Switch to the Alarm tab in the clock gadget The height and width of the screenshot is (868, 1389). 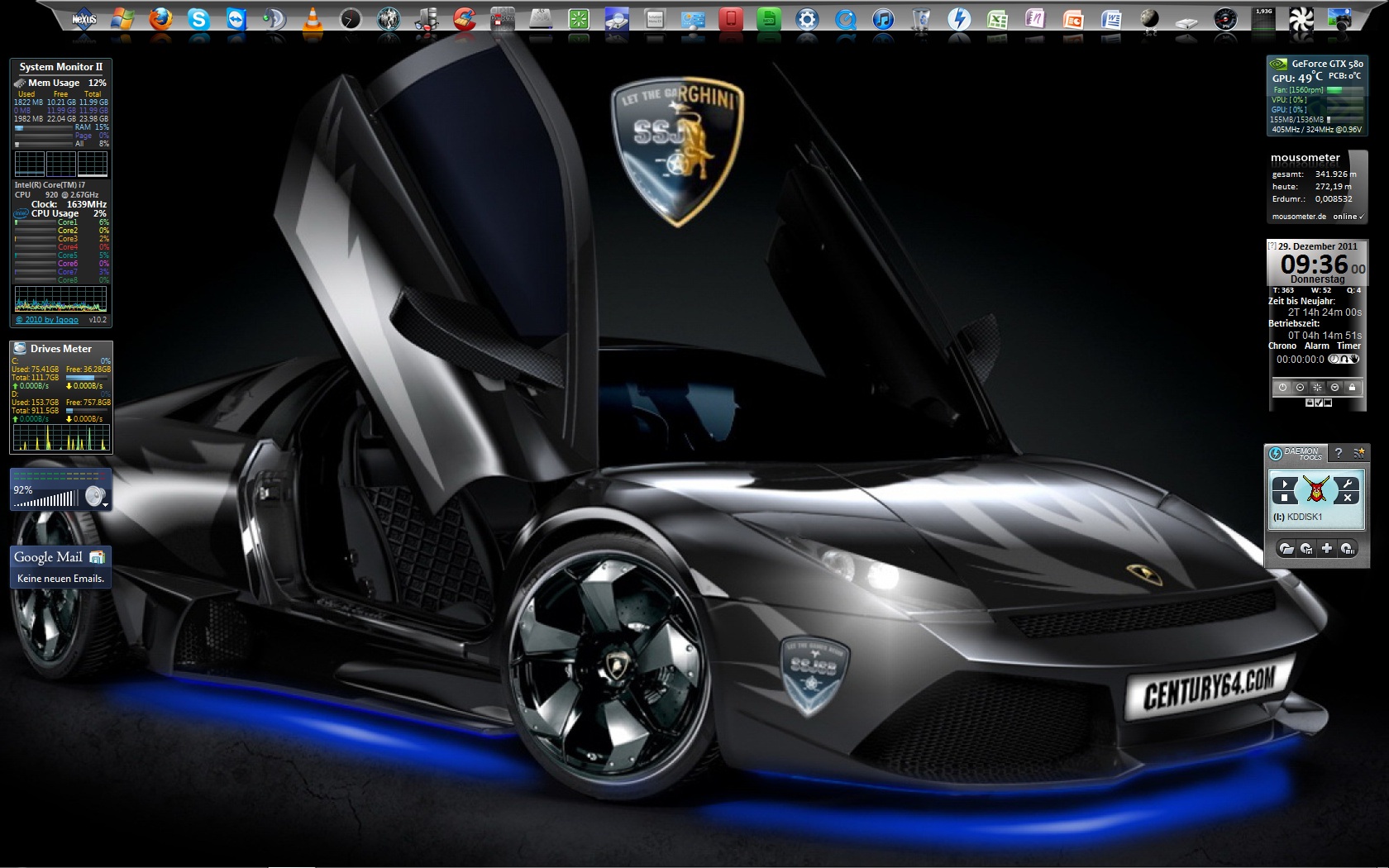point(1317,346)
